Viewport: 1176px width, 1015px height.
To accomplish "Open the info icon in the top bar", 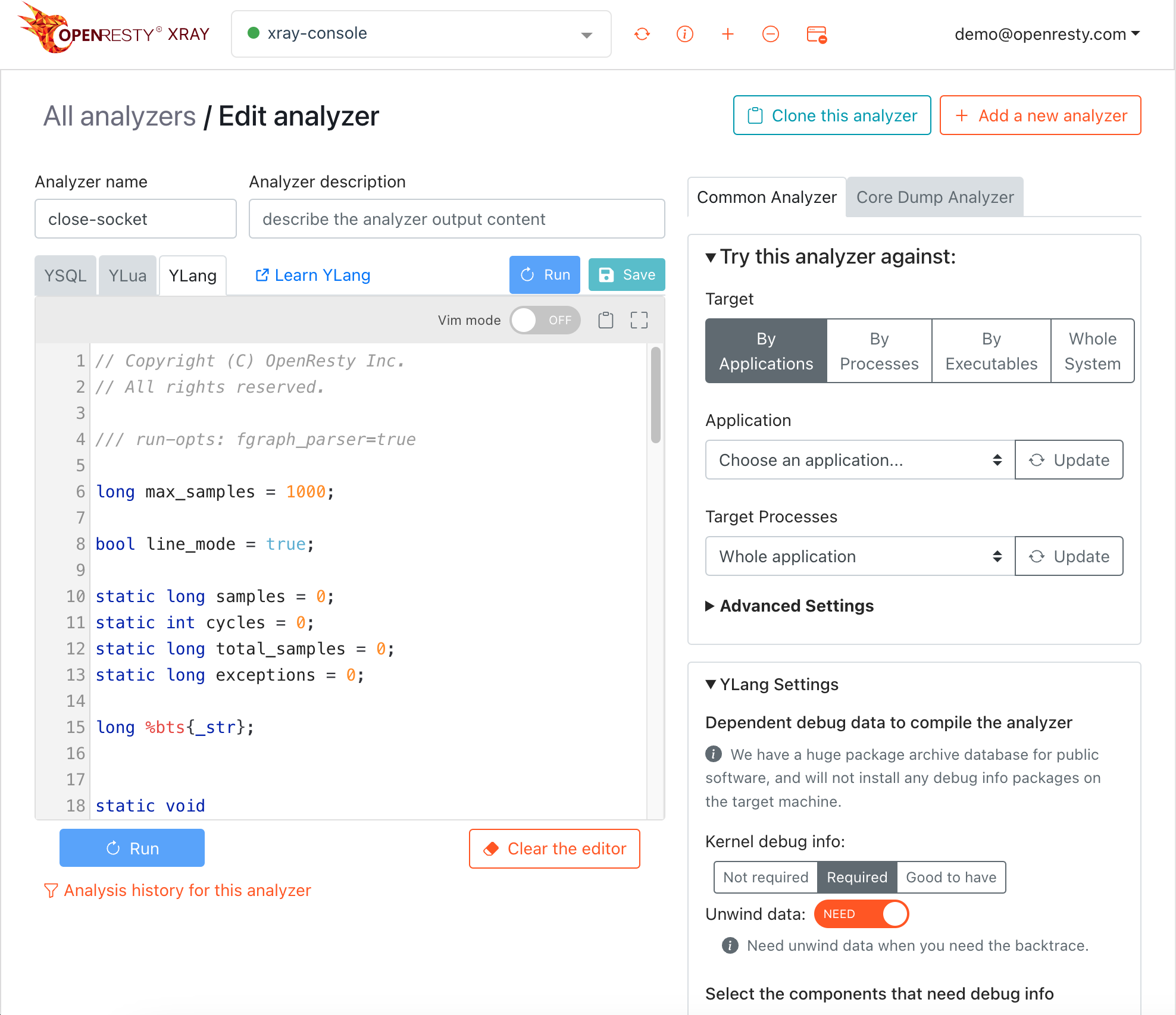I will [x=685, y=34].
